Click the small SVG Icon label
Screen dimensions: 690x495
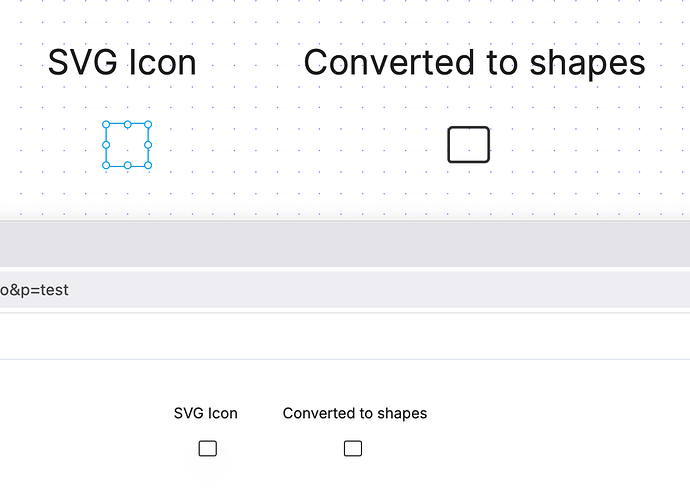click(x=206, y=413)
